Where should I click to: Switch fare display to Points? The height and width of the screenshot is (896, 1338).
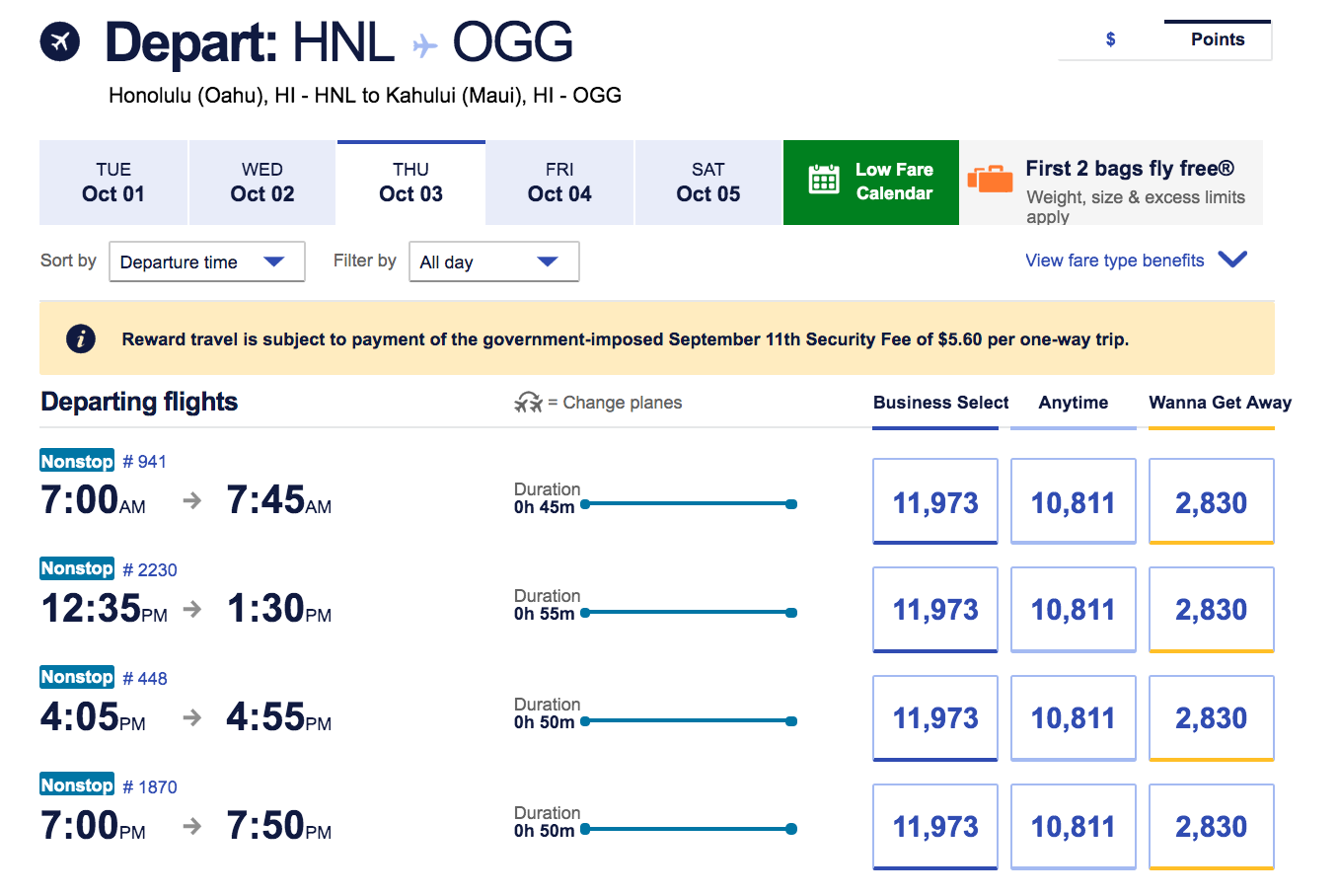tap(1217, 39)
